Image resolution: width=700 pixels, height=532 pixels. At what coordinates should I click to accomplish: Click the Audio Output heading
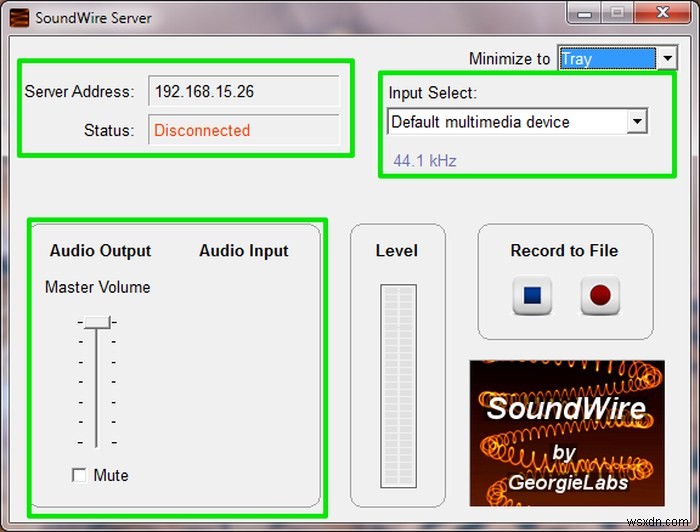(100, 250)
